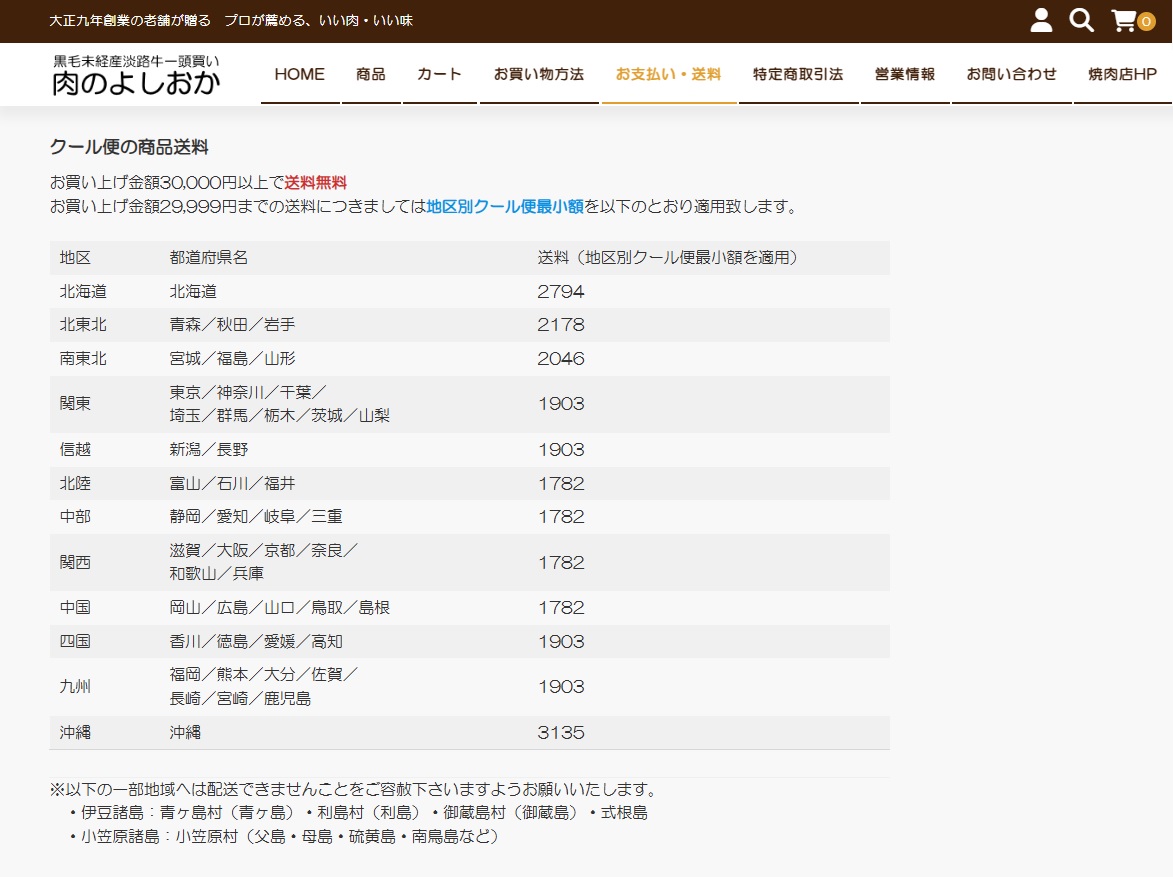Click the red 送料無料 text

coord(315,182)
